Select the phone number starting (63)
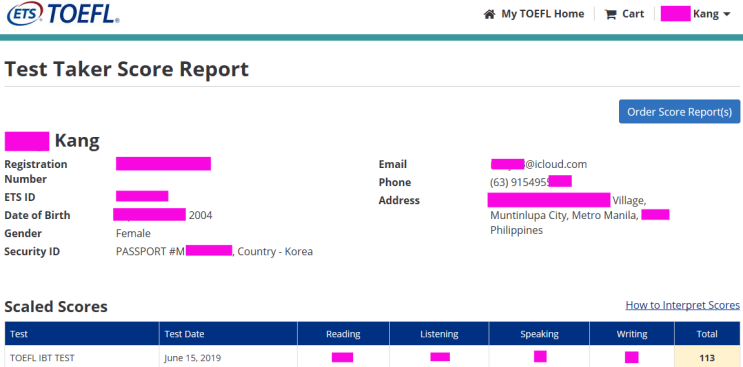The image size is (743, 367). click(x=520, y=182)
